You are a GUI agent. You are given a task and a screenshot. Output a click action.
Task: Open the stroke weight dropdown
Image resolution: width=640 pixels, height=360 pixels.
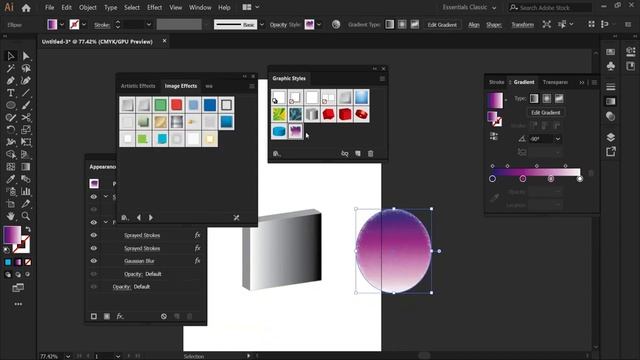149,24
